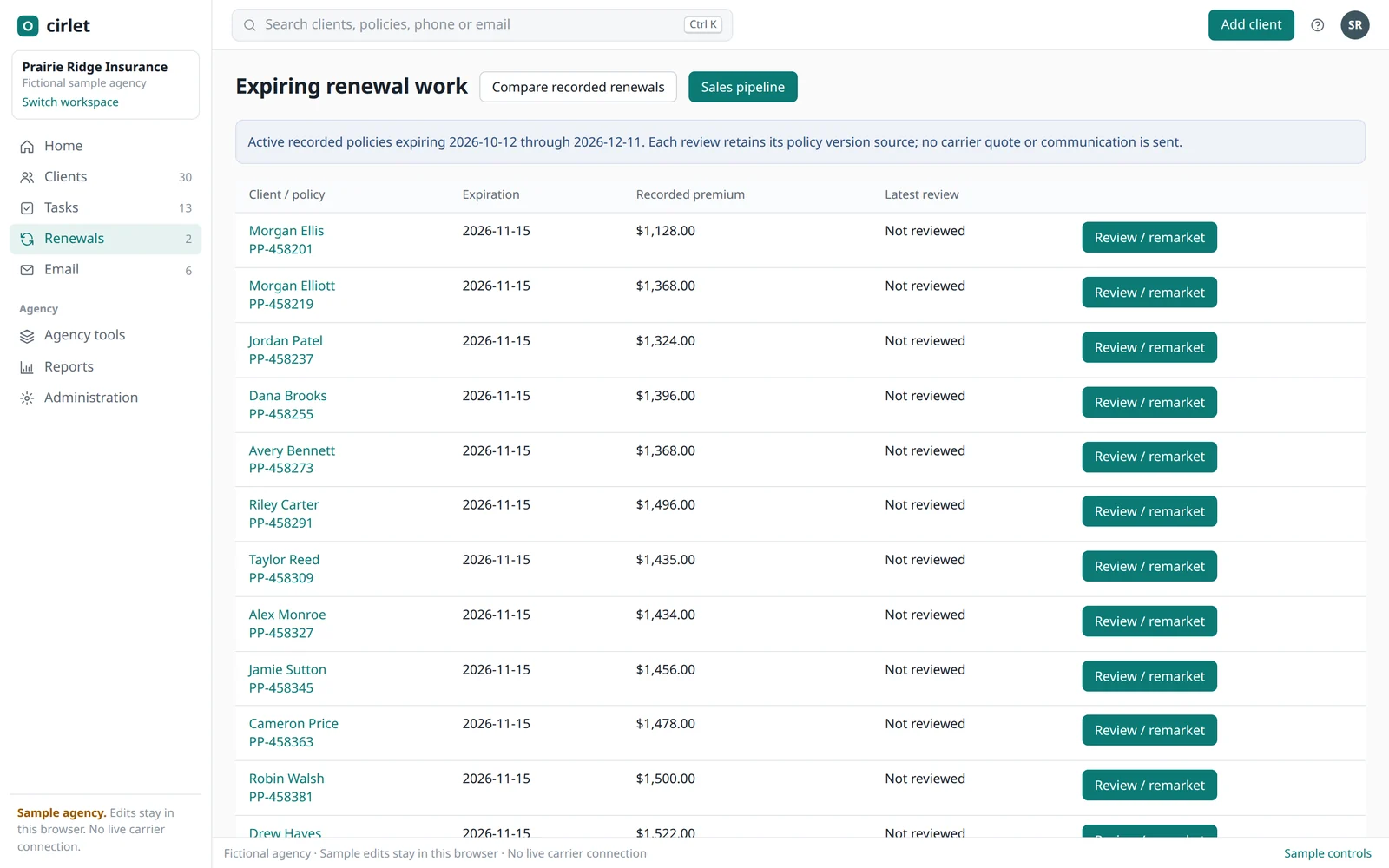
Task: Open the Clients section label
Action: [66, 176]
